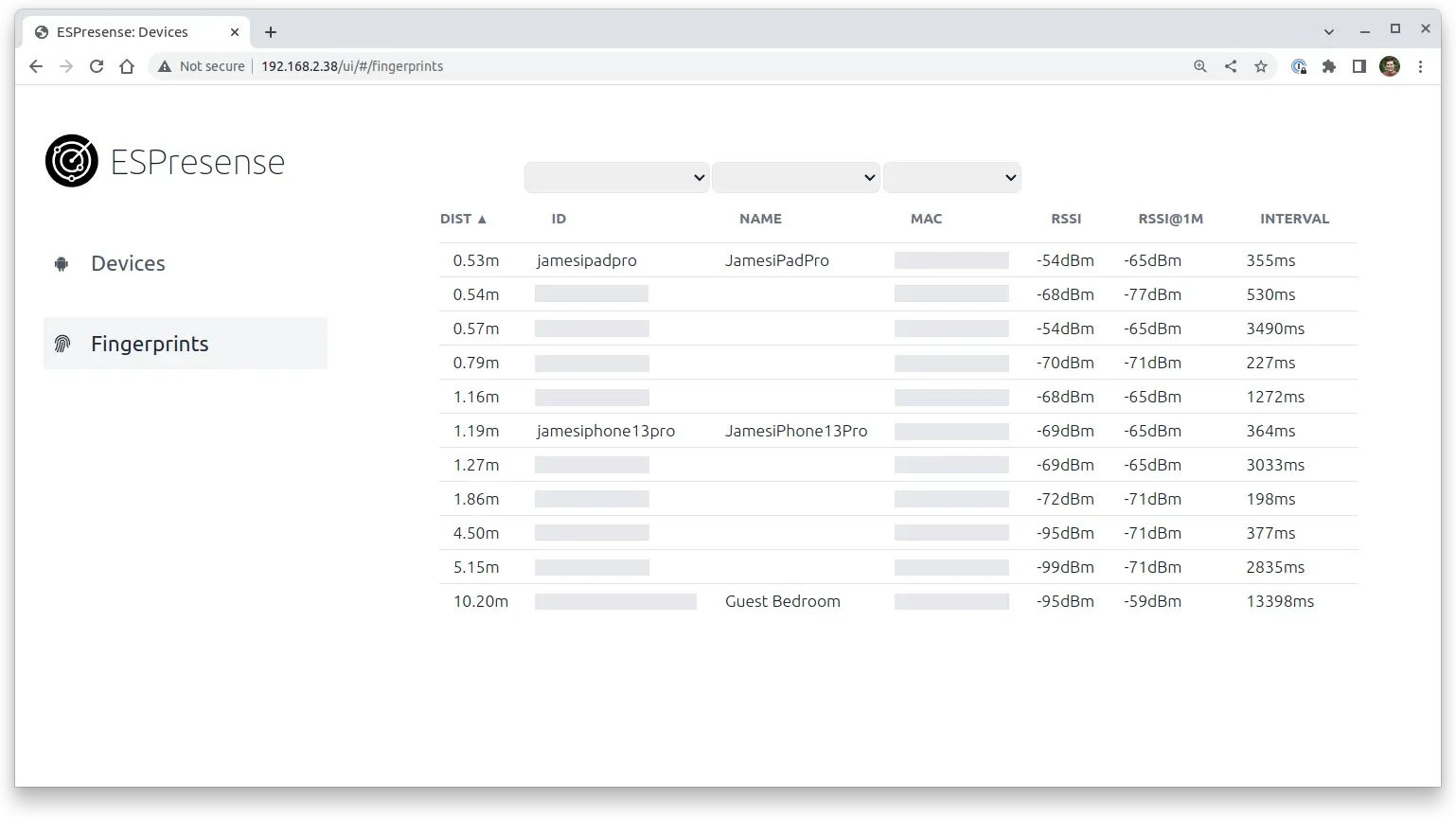1456x817 pixels.
Task: Click the -59dBm RSSI@1M value
Action: coord(1152,601)
